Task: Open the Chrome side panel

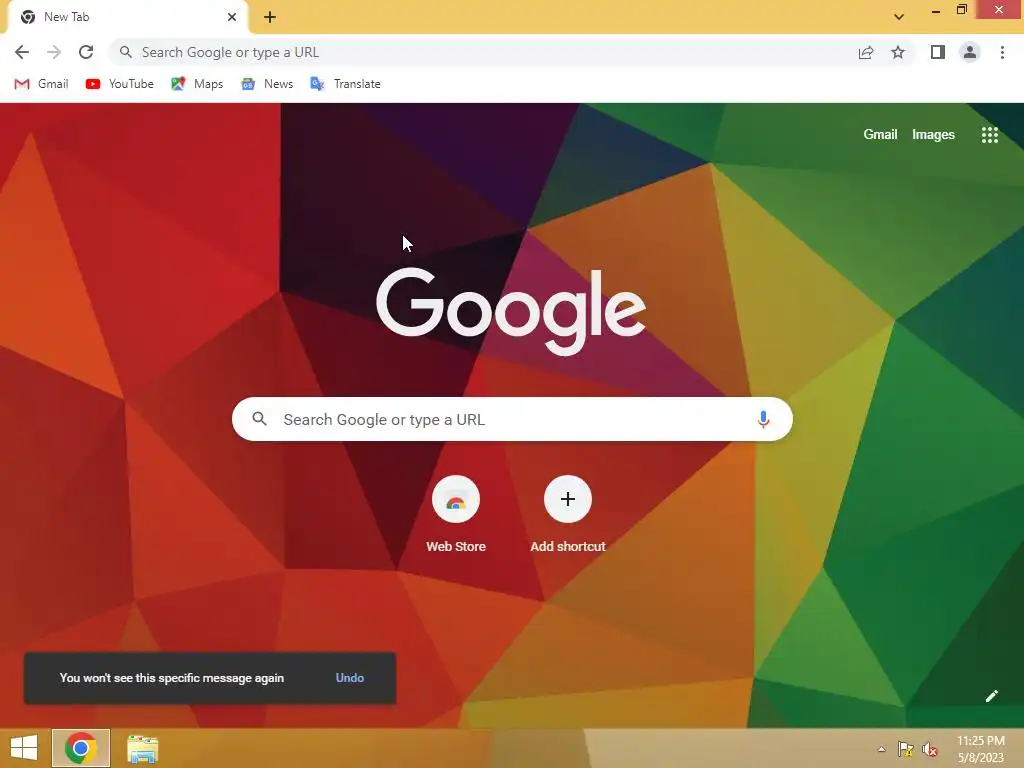Action: (x=938, y=52)
